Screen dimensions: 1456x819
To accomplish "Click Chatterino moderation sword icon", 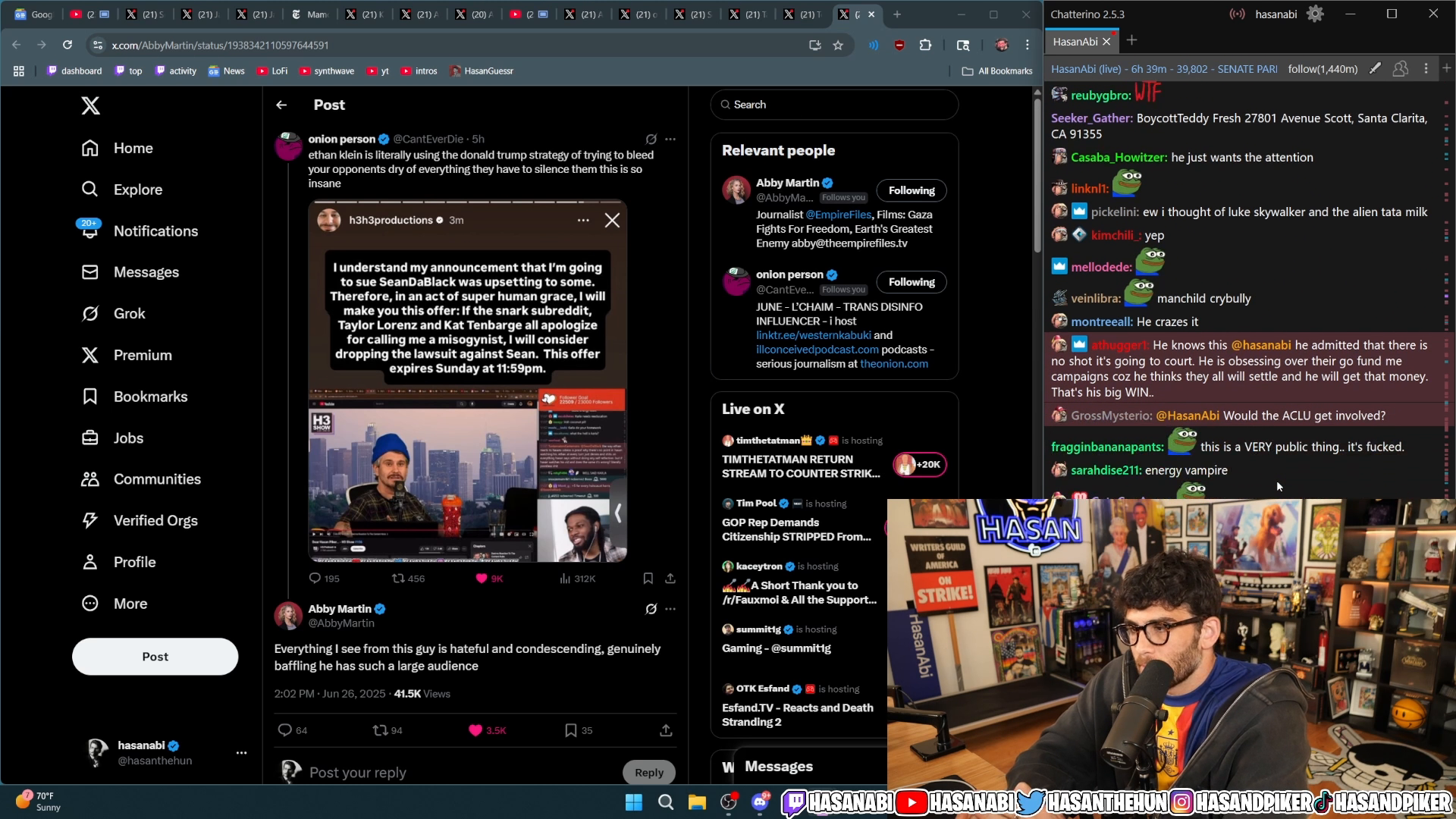I will tap(1375, 69).
